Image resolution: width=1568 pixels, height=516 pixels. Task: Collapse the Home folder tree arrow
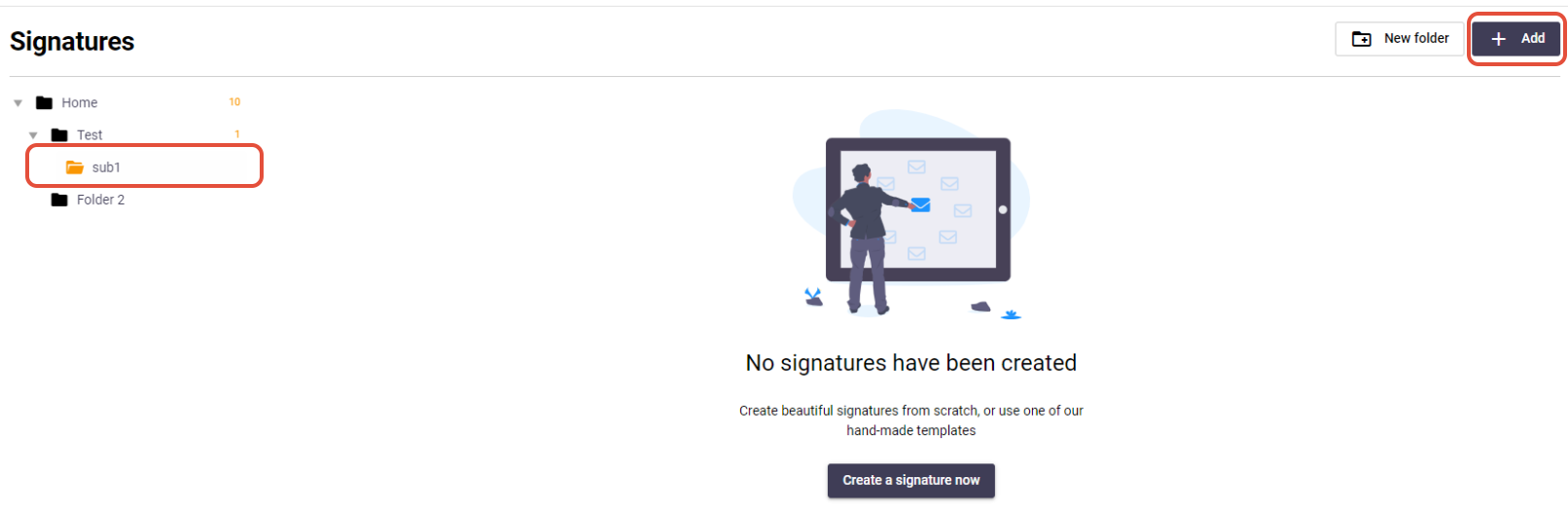(x=18, y=103)
